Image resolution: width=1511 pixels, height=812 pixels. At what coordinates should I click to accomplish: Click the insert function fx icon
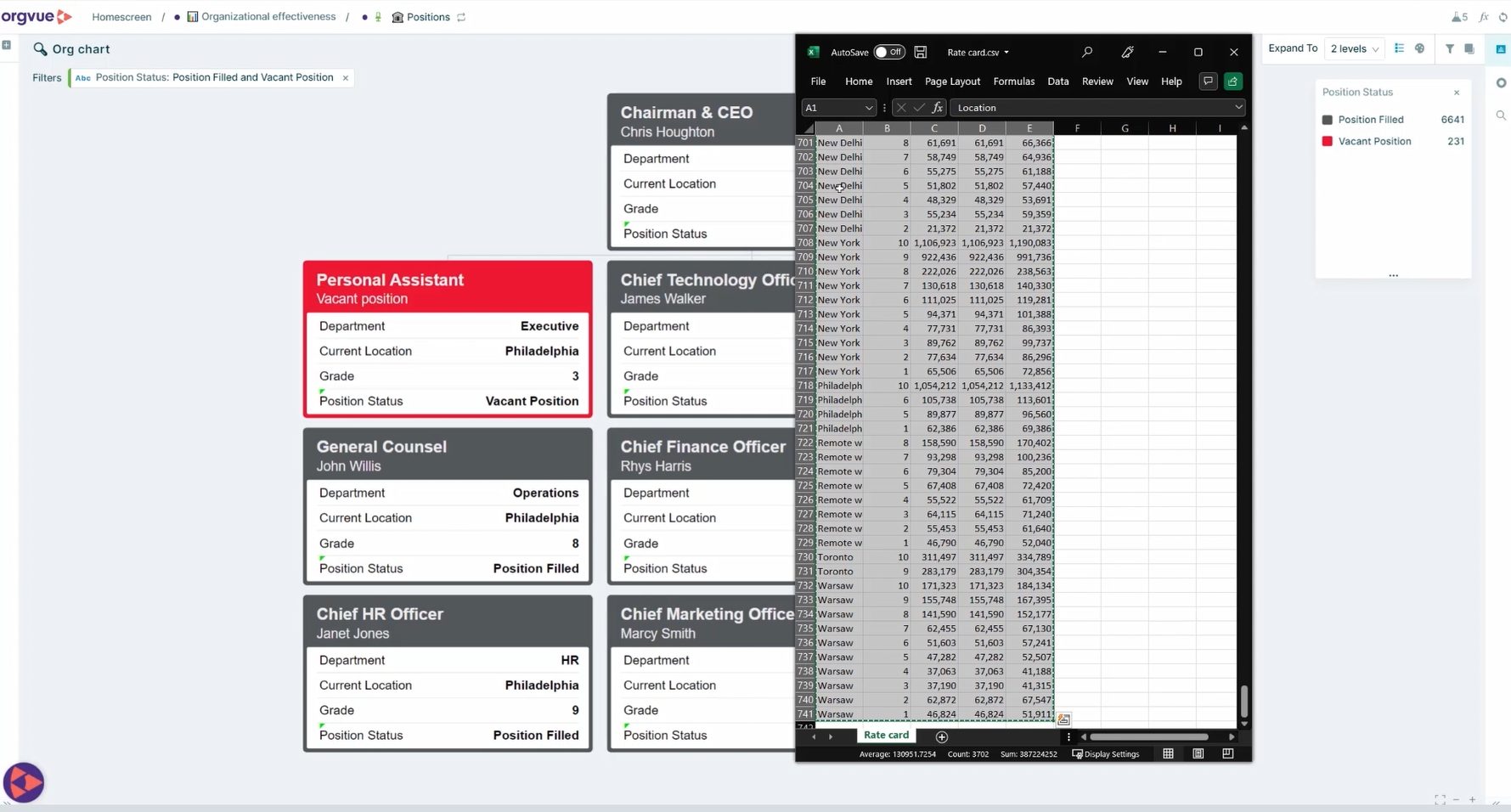click(937, 108)
